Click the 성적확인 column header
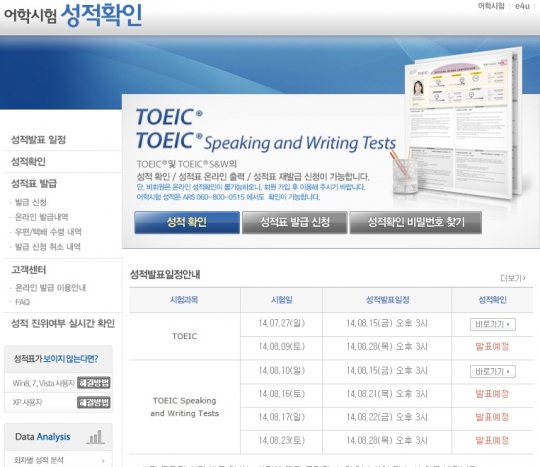 [492, 300]
